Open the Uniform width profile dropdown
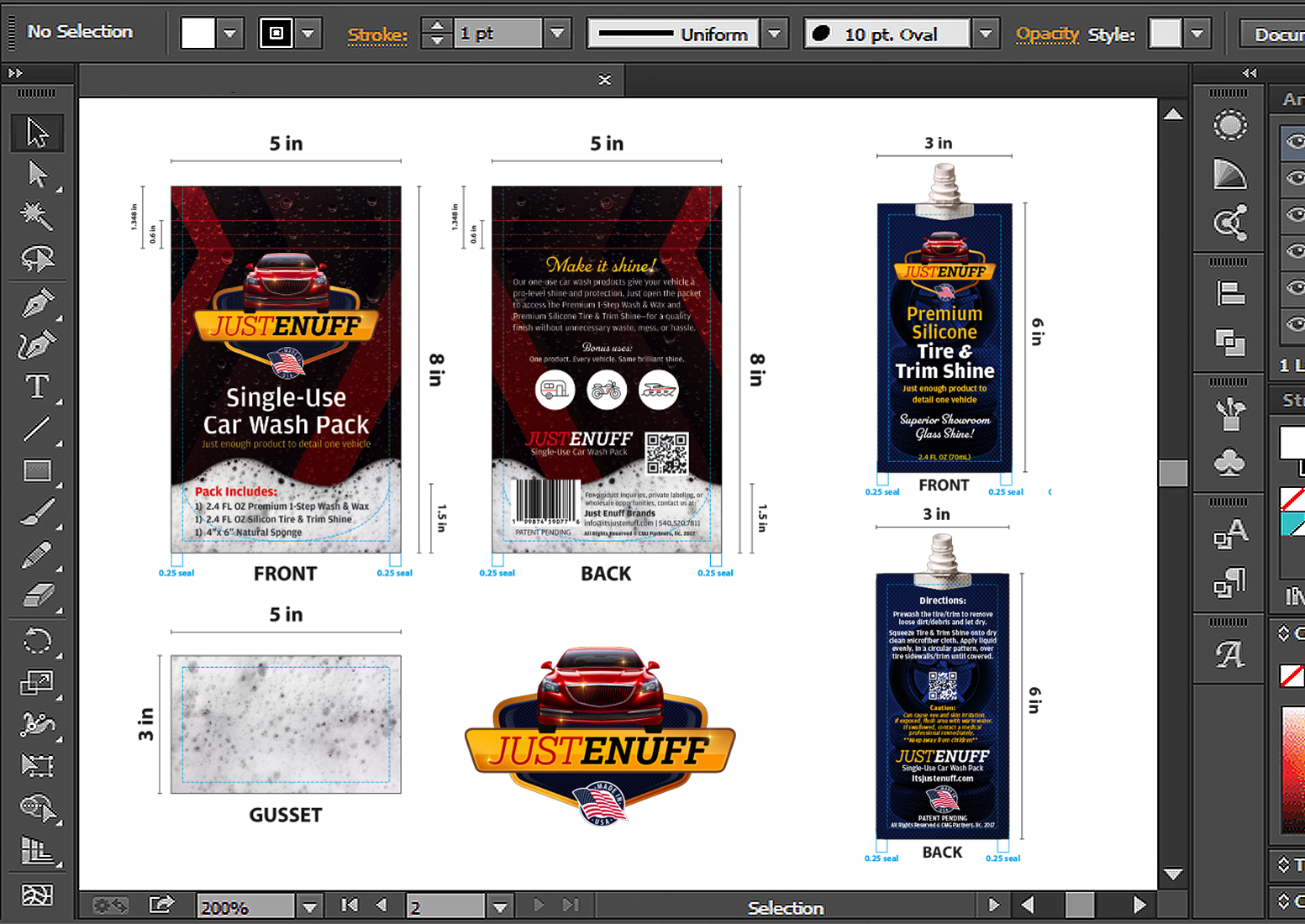Image resolution: width=1305 pixels, height=924 pixels. (775, 34)
